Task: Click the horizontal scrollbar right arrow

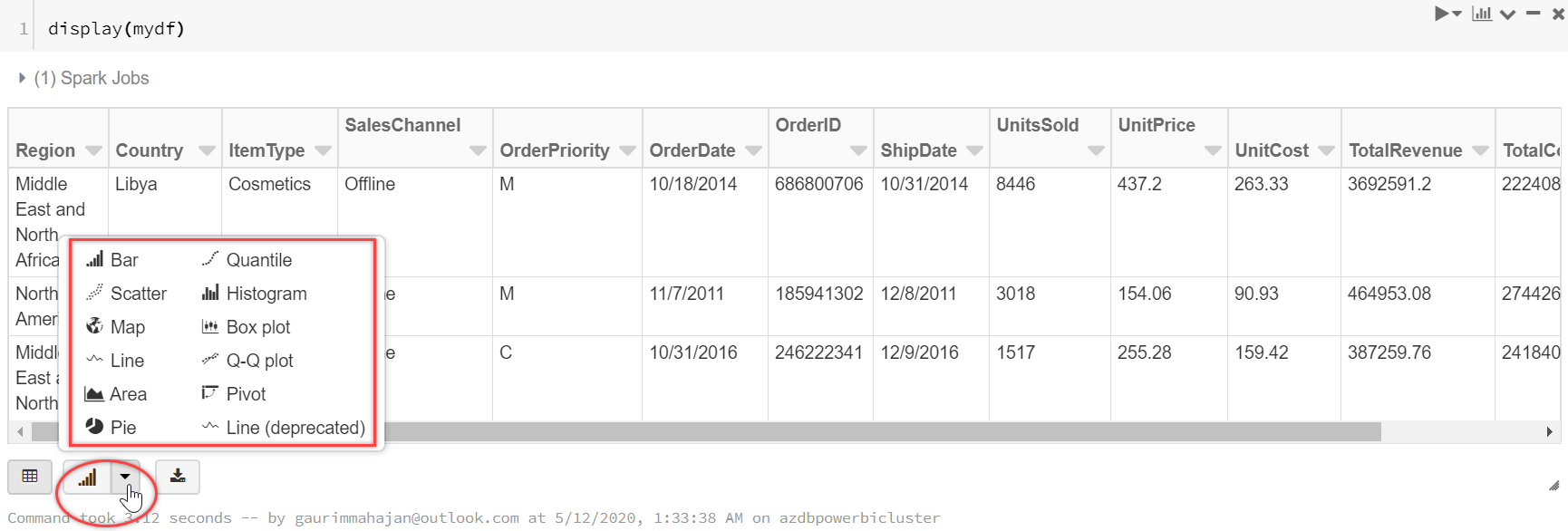Action: tap(1550, 432)
